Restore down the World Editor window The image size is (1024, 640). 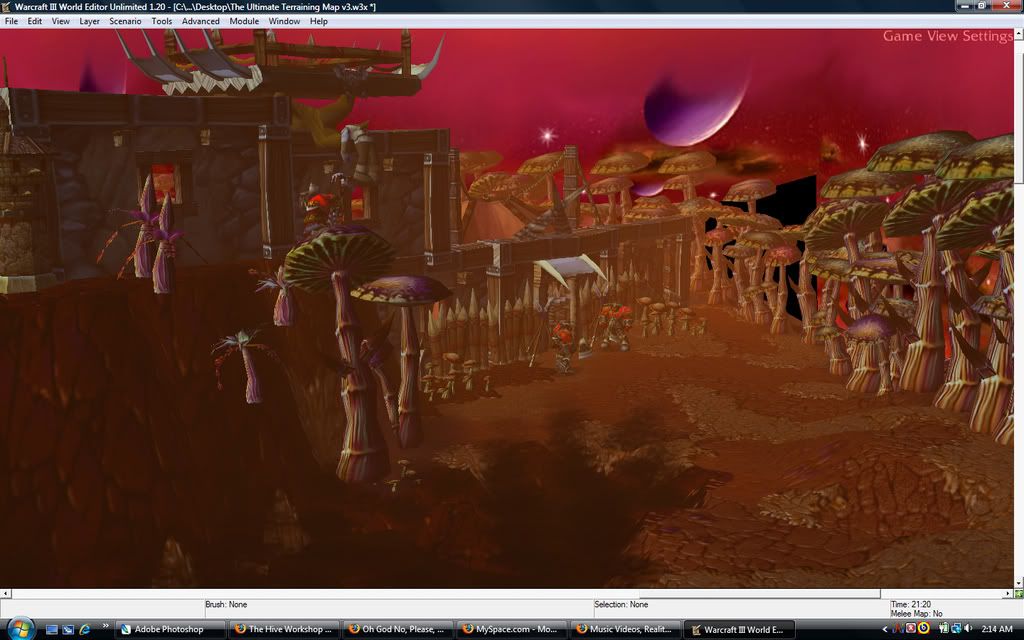click(982, 6)
